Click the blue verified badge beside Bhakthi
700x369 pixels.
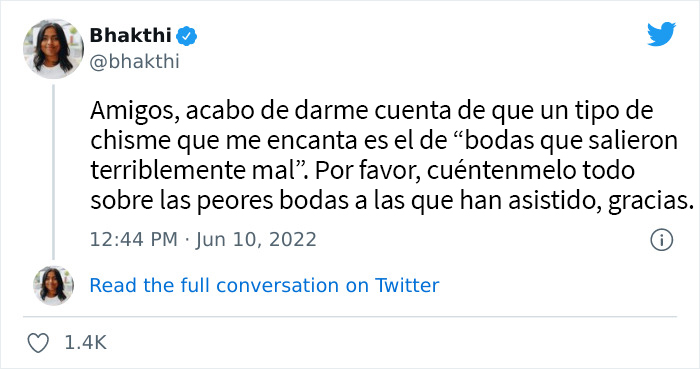(187, 36)
